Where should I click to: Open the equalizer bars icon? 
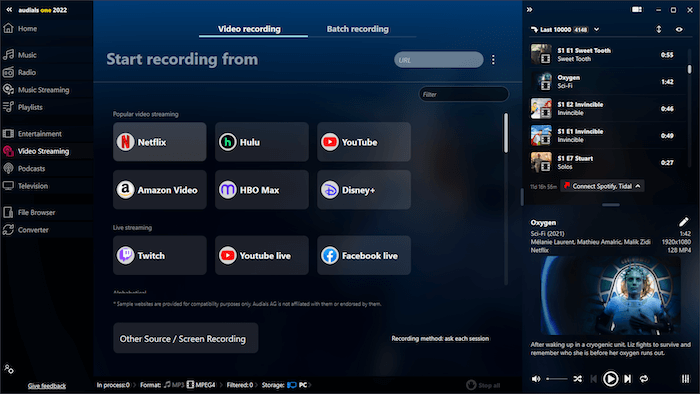(685, 379)
